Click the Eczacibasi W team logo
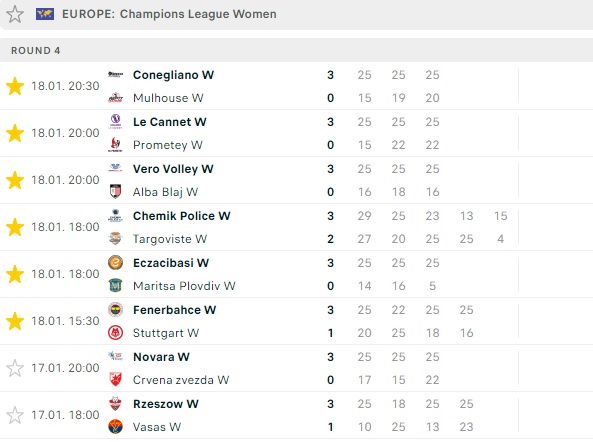Image resolution: width=593 pixels, height=442 pixels. click(x=115, y=263)
